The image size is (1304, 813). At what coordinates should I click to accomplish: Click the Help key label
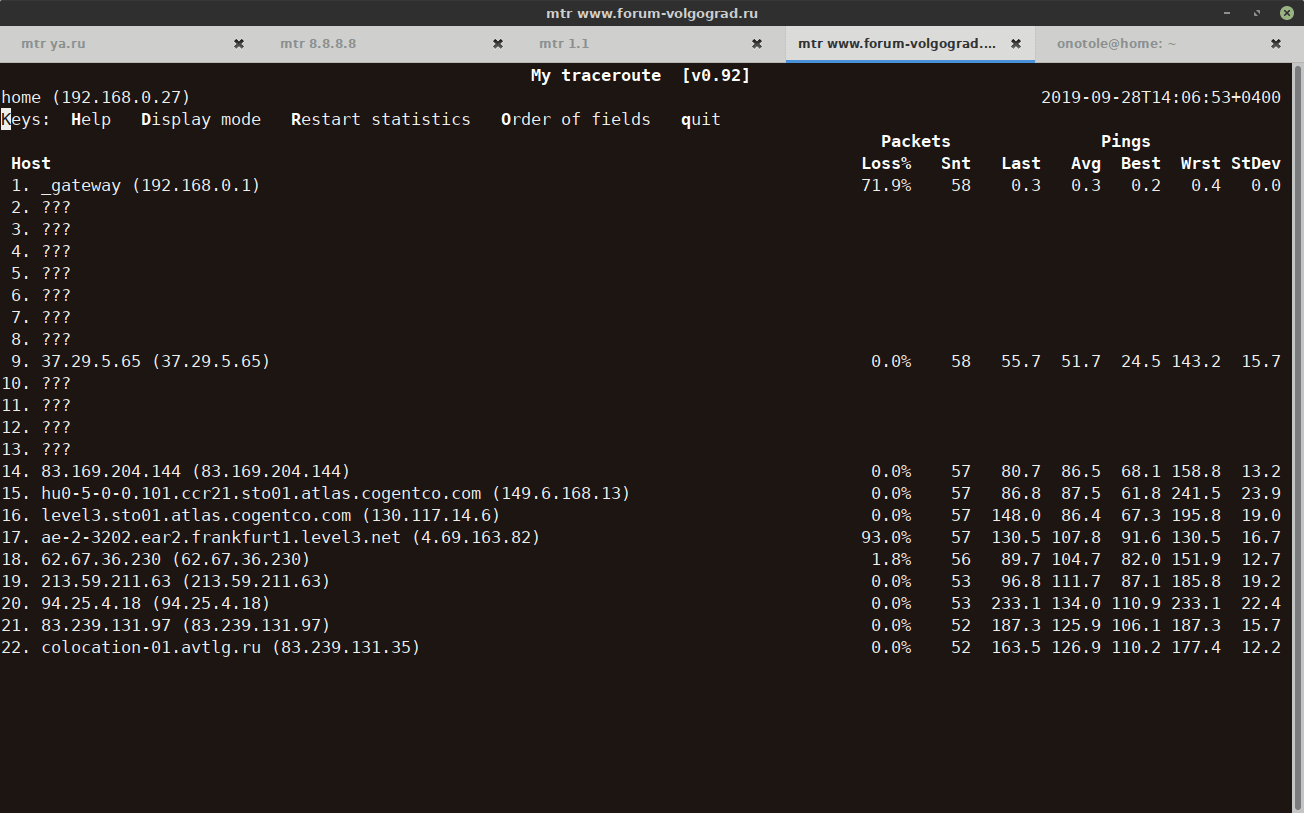tap(91, 119)
